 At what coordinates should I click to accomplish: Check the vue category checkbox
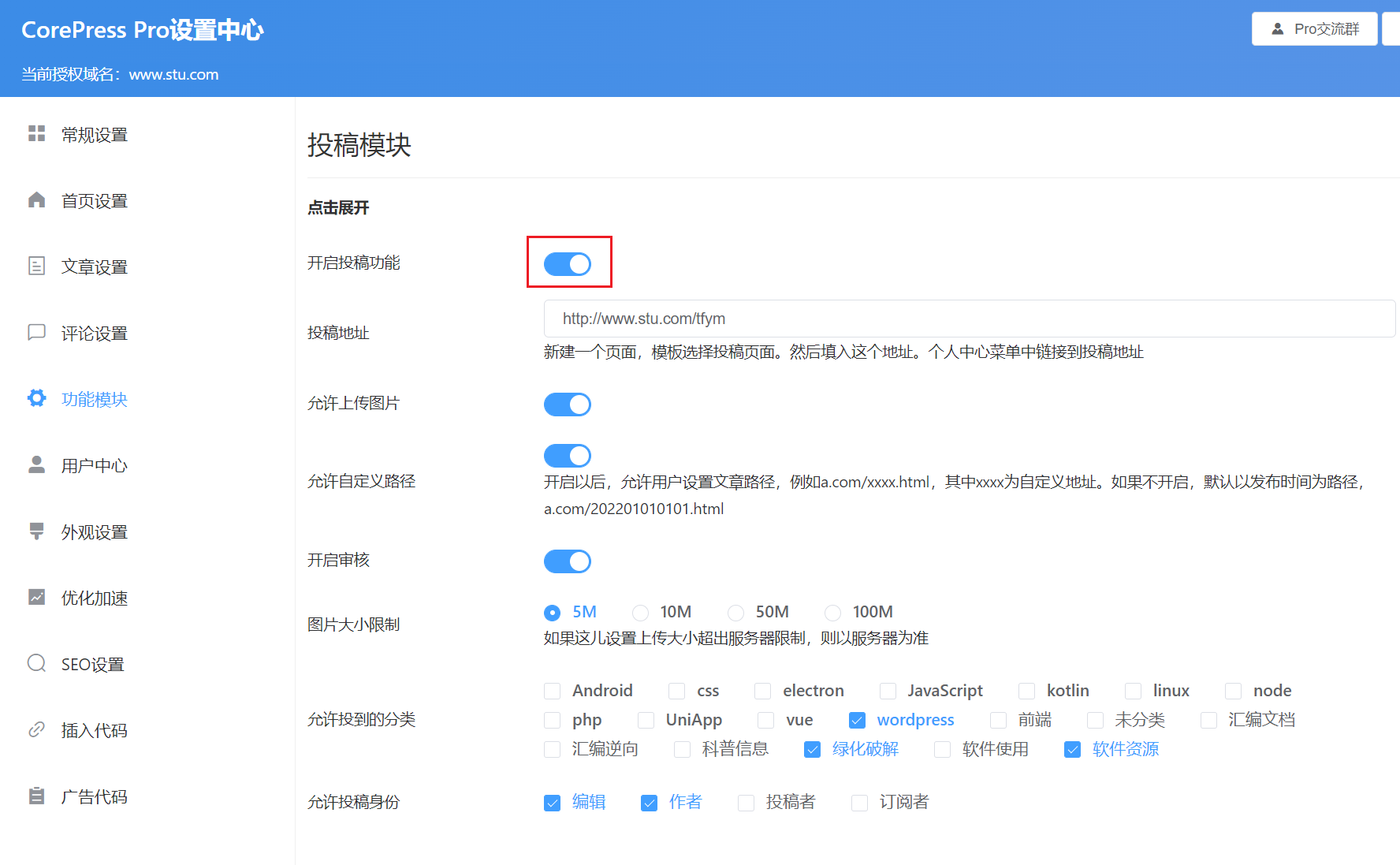[765, 721]
